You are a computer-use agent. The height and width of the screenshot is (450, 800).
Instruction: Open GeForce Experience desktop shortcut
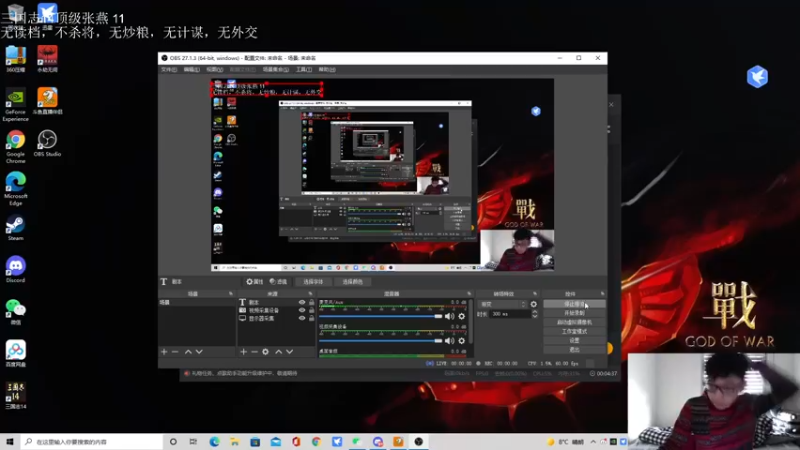(15, 105)
